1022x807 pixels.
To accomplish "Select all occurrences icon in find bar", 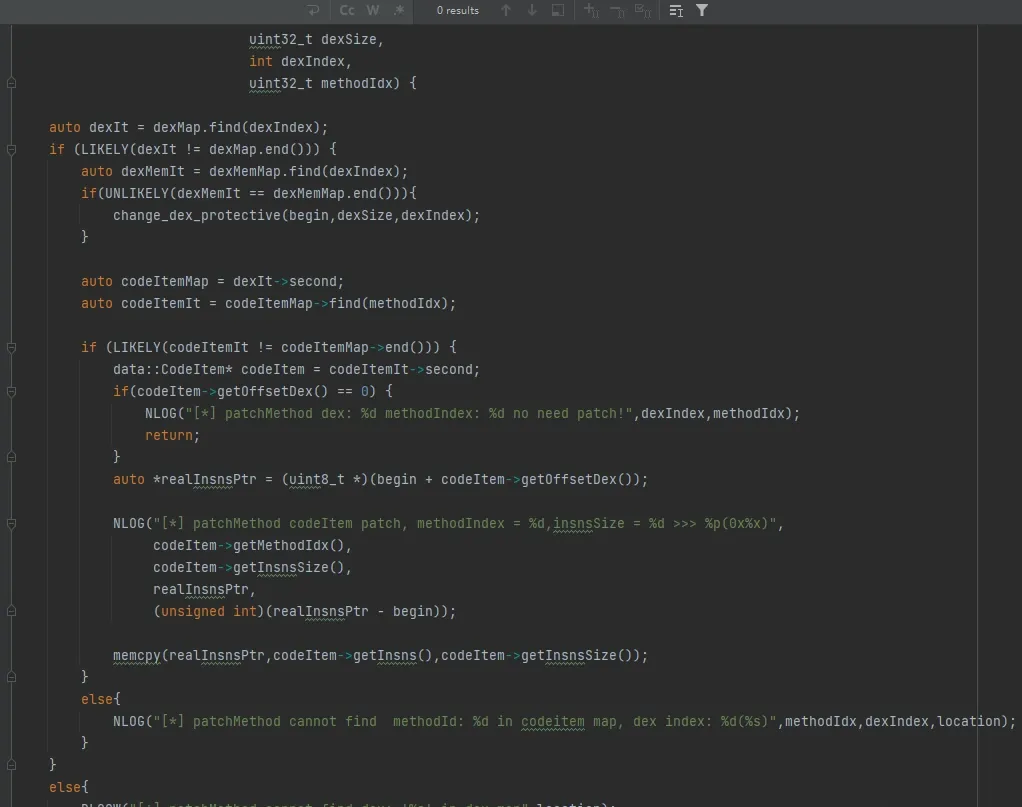I will pyautogui.click(x=643, y=10).
